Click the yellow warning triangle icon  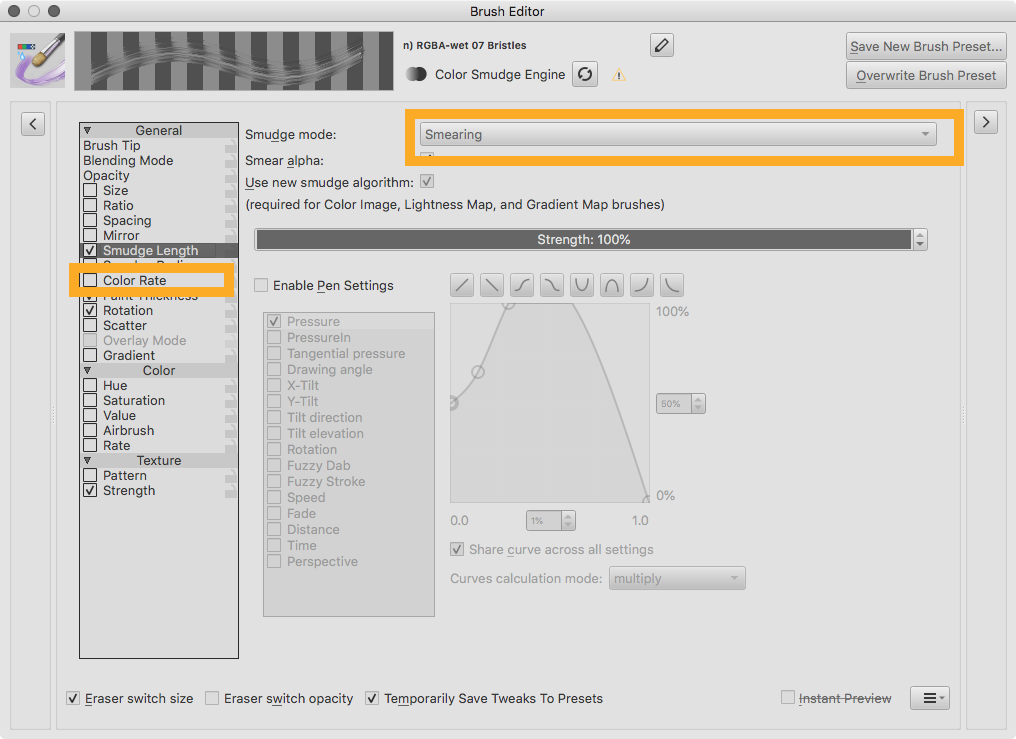[x=619, y=75]
